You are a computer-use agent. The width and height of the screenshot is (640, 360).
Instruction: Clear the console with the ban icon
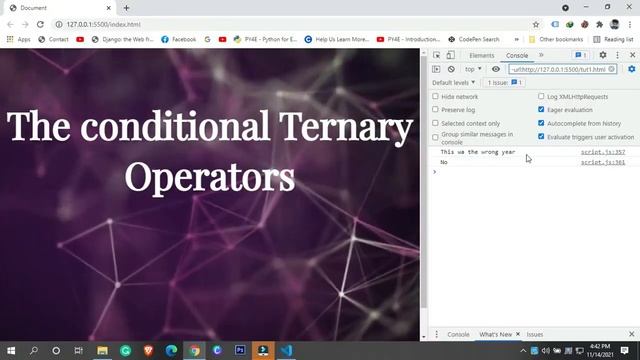(451, 69)
